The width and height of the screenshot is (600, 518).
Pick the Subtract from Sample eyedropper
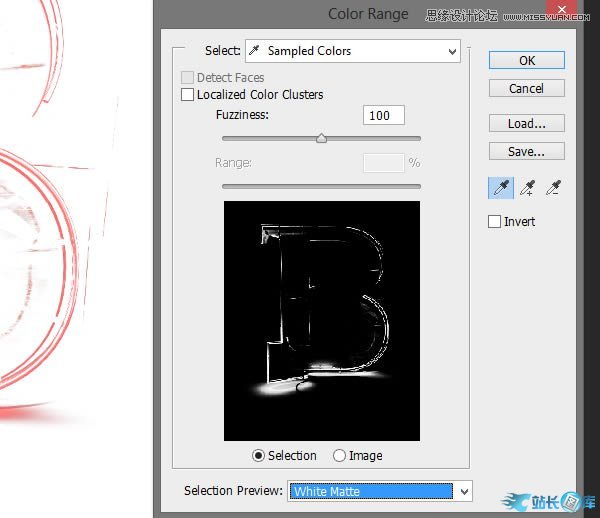[x=552, y=187]
